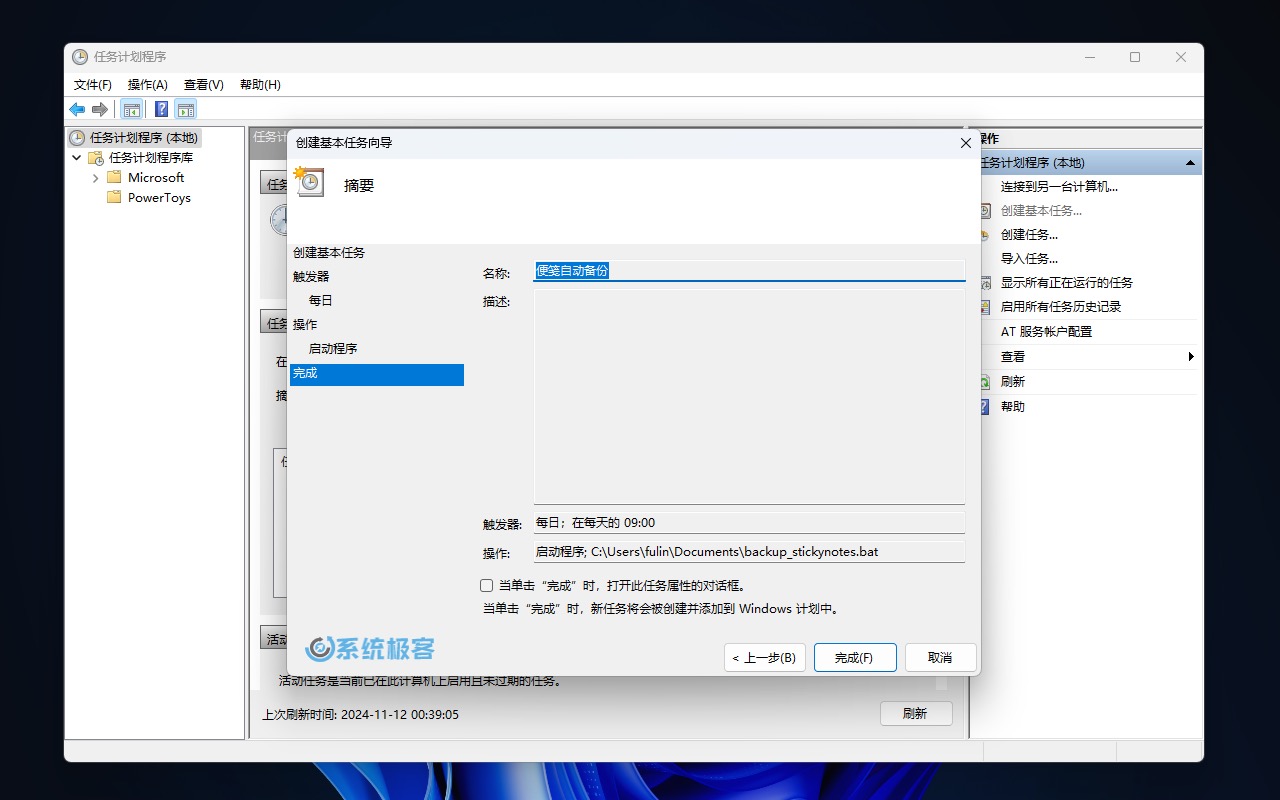This screenshot has height=800, width=1280.
Task: Click the icon beside 创建任务...
Action: pos(984,235)
